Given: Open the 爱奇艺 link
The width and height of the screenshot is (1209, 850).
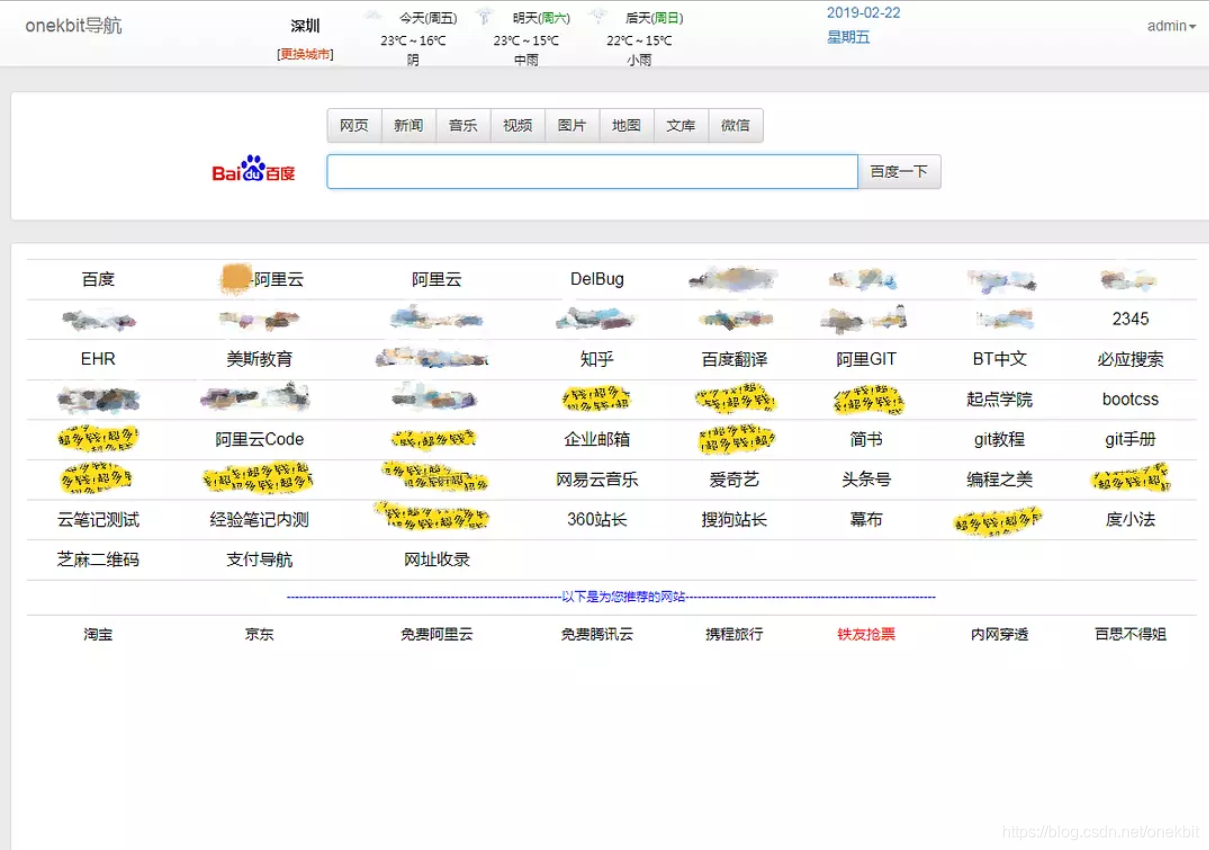Looking at the screenshot, I should coord(734,479).
